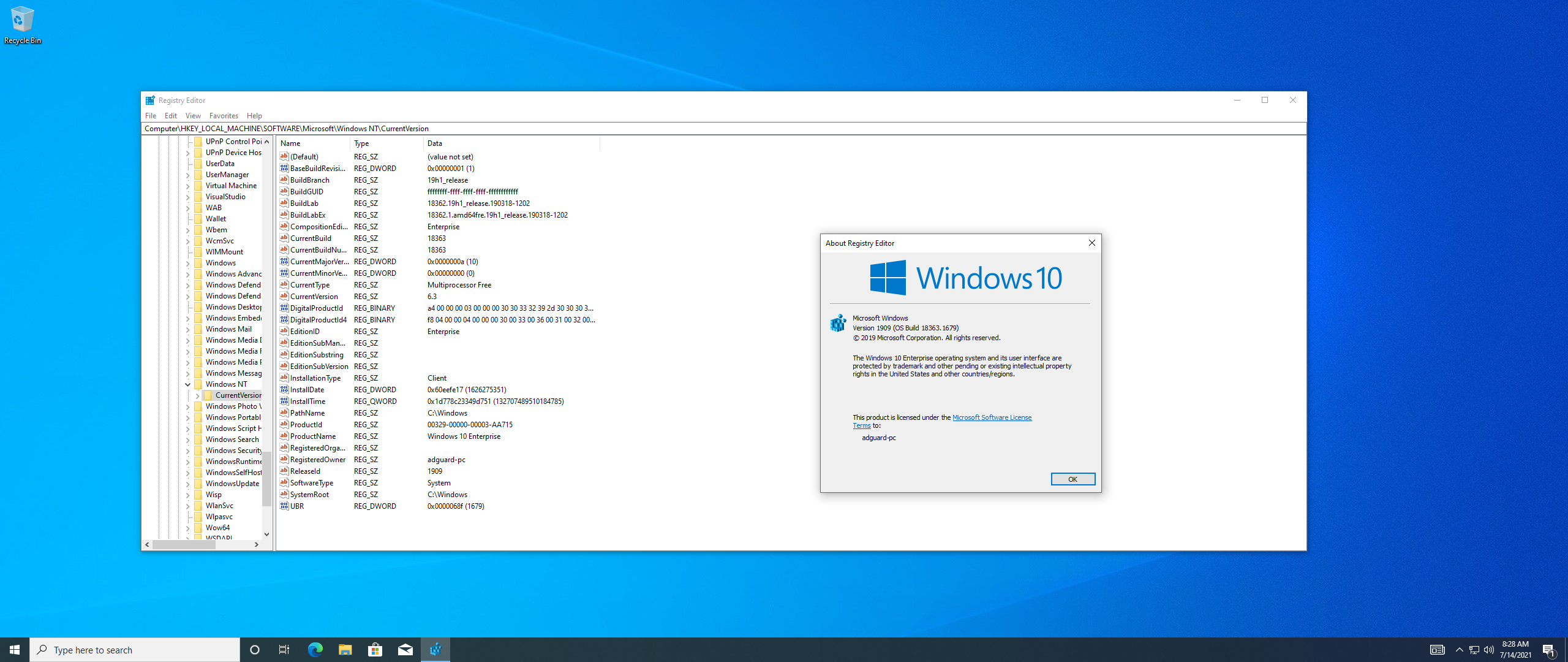Viewport: 1568px width, 662px height.
Task: Click the BaseBuildRevision DWORD value icon
Action: click(284, 168)
